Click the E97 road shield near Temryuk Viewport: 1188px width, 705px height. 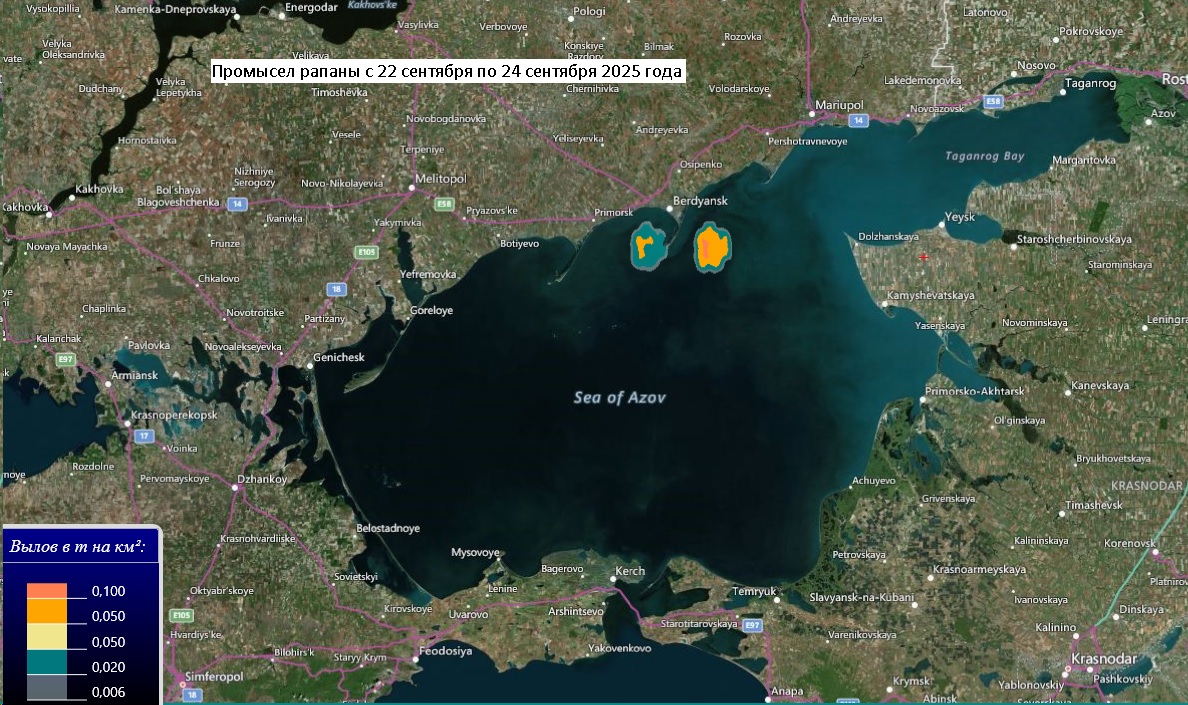pos(752,625)
